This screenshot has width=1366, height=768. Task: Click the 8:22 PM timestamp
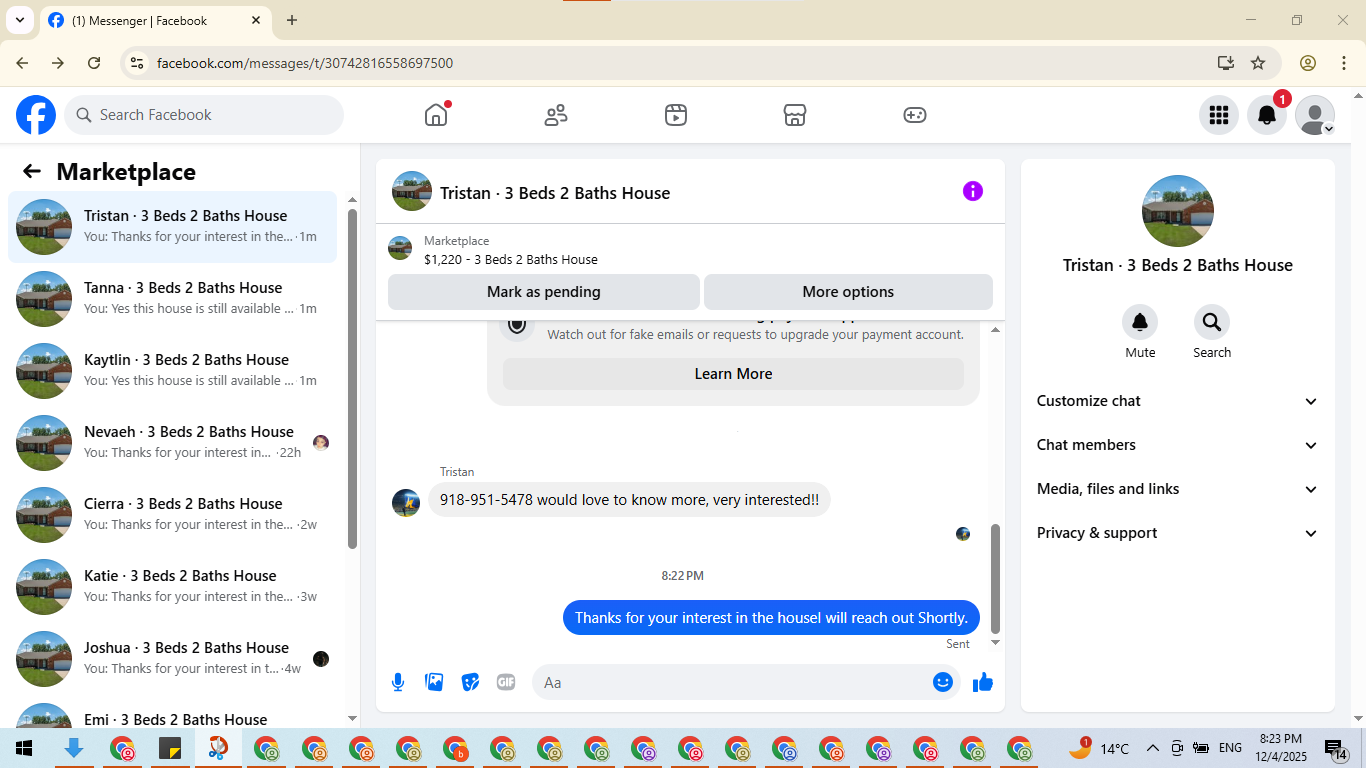[682, 576]
